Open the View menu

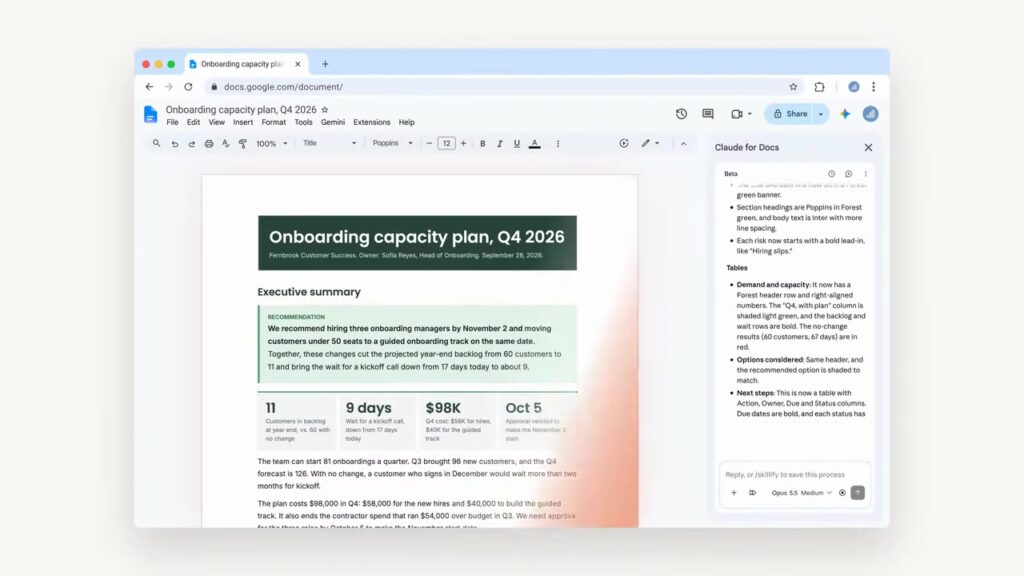[216, 122]
